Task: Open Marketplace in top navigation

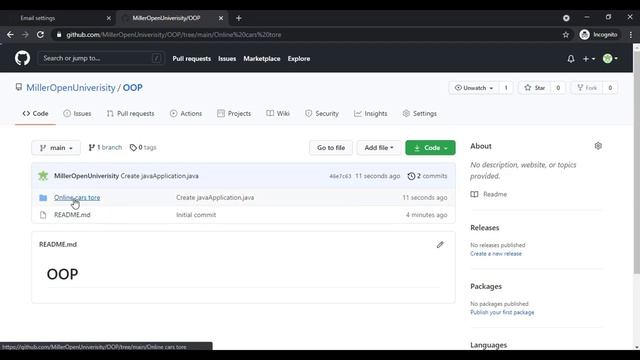Action: tap(262, 59)
